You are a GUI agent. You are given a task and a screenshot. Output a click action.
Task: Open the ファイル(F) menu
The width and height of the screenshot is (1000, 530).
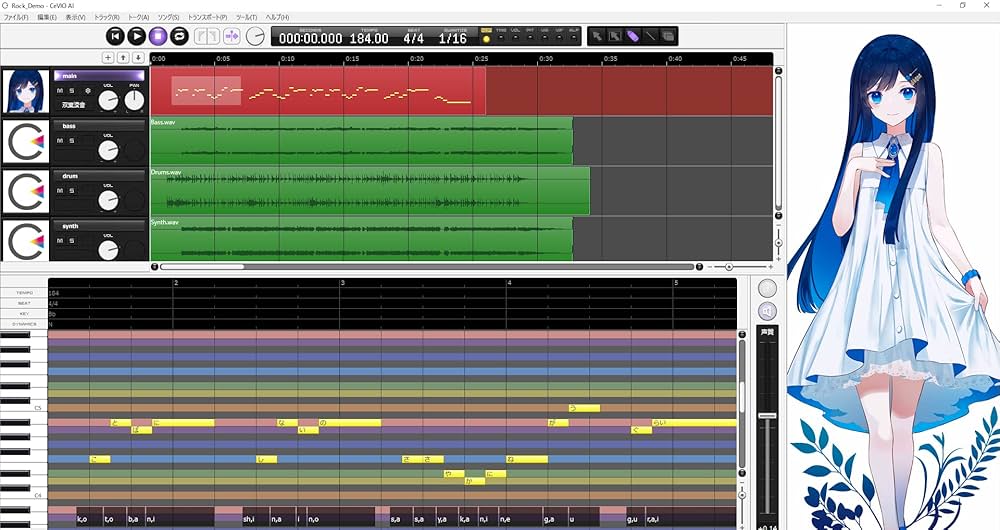click(16, 17)
